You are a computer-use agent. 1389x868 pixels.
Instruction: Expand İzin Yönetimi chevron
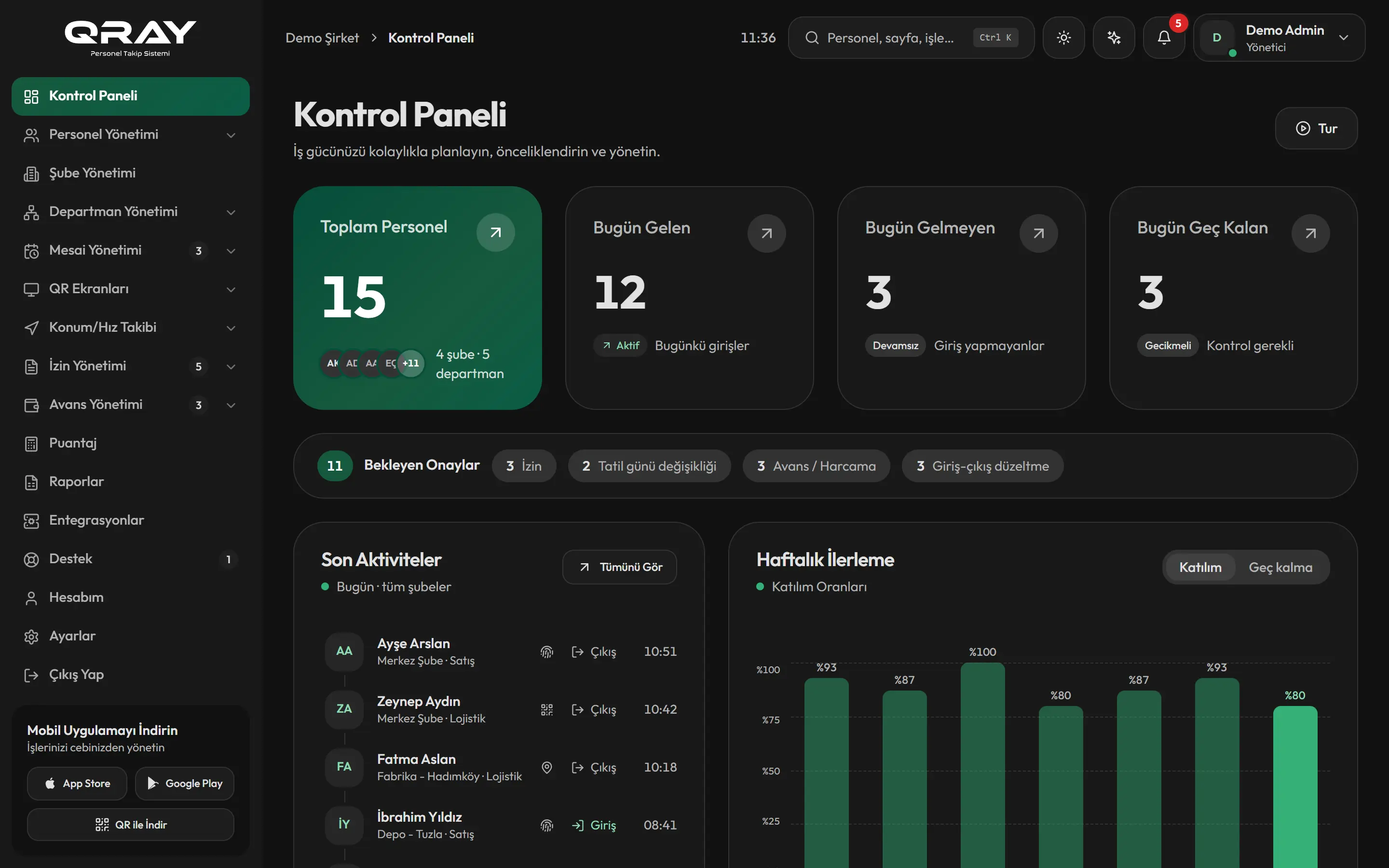pos(231,366)
